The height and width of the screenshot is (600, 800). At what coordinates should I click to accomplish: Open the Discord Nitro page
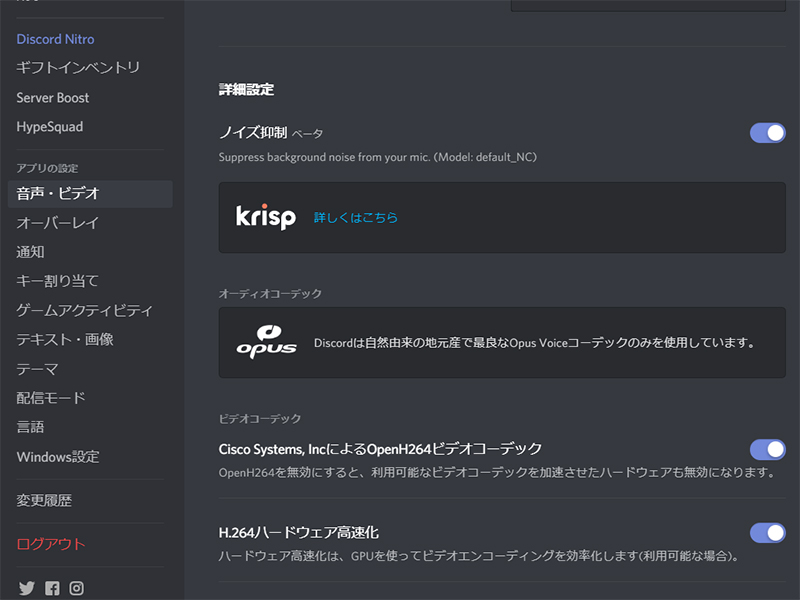tap(55, 39)
